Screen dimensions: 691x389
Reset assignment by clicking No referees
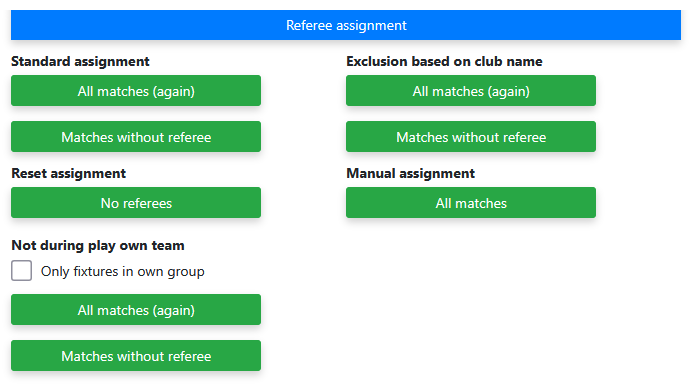point(136,203)
